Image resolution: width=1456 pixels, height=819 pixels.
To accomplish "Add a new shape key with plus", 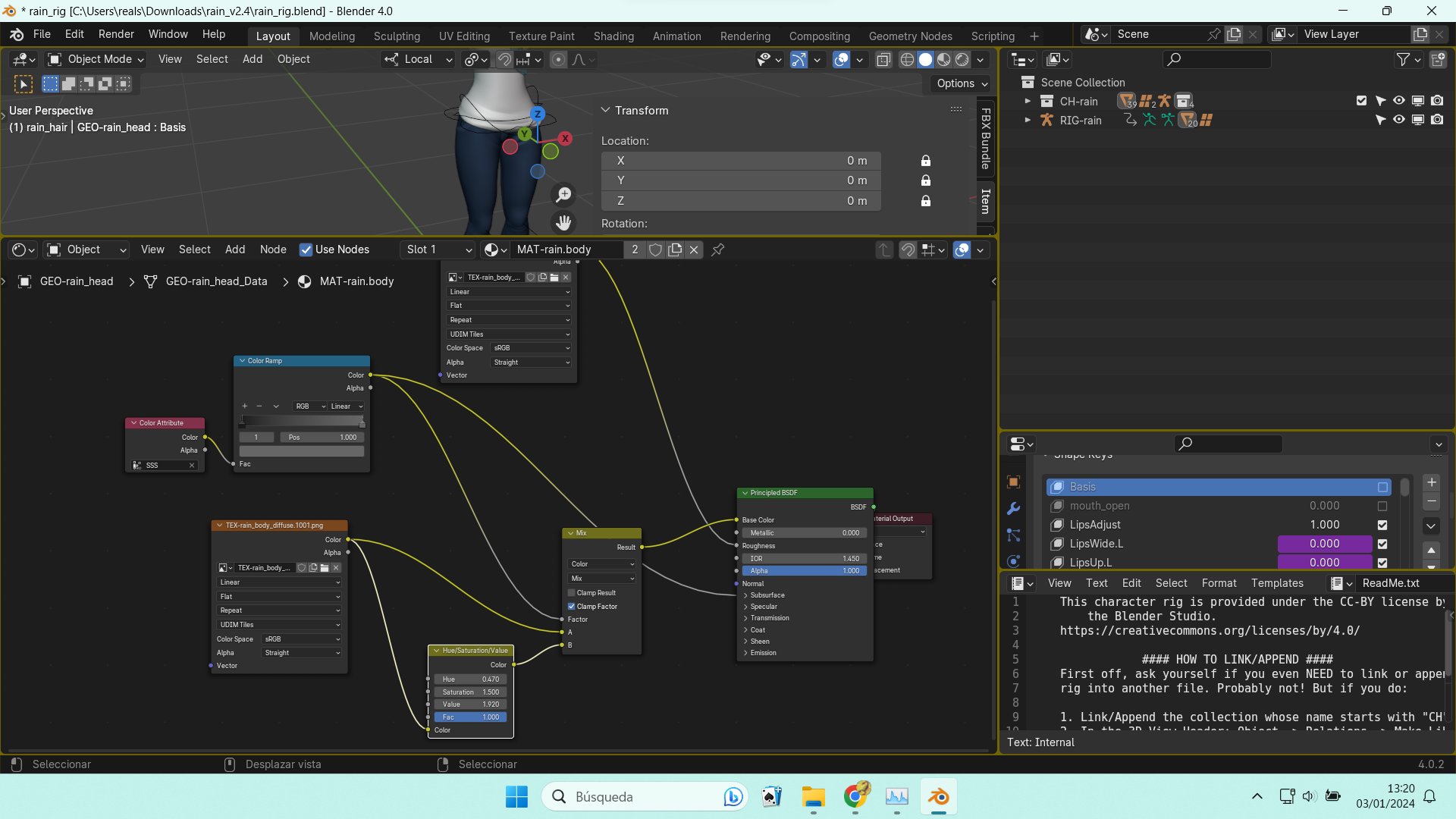I will click(x=1431, y=482).
